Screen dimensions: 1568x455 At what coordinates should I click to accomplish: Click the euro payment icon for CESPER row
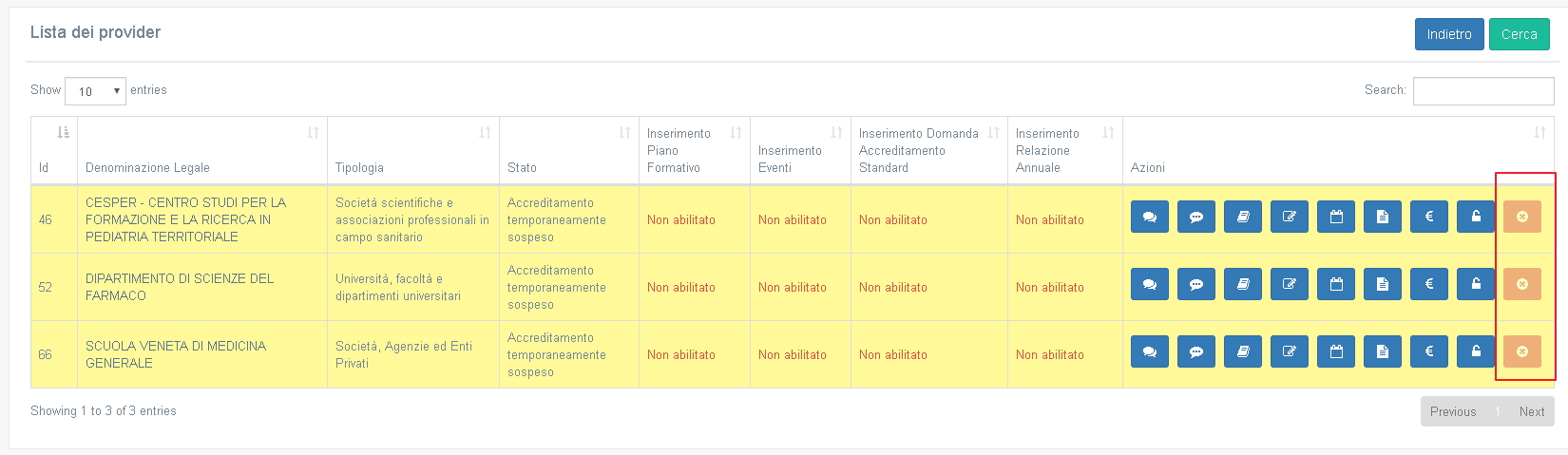click(1429, 217)
